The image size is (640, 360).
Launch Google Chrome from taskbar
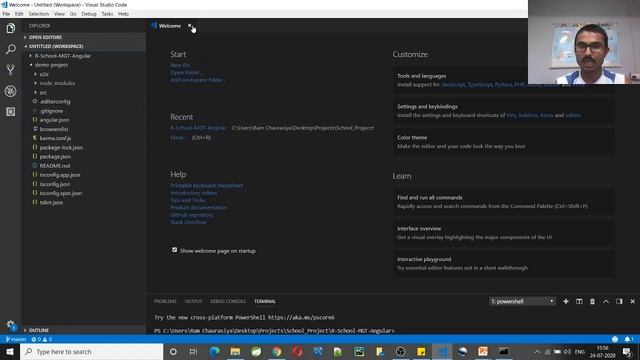click(x=277, y=351)
